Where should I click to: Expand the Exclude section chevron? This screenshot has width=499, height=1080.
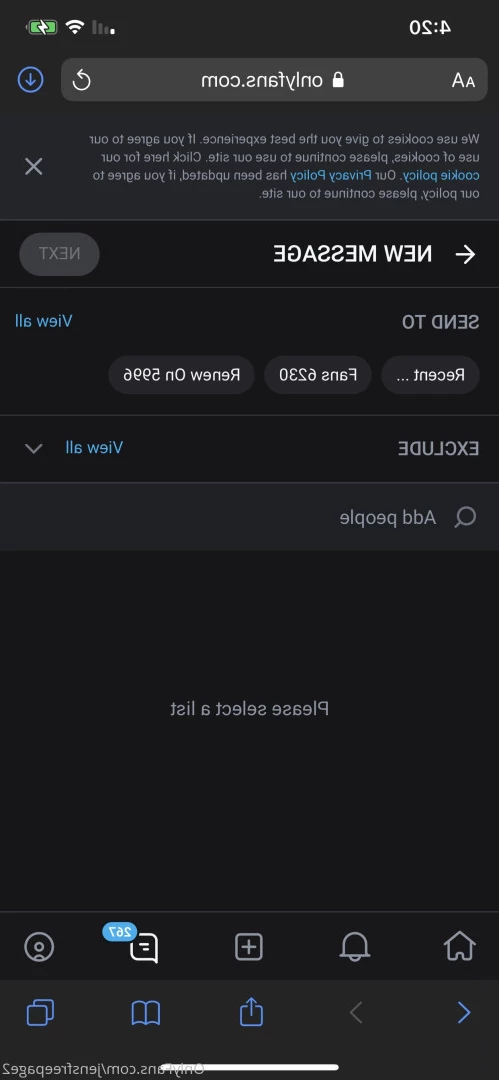(34, 448)
